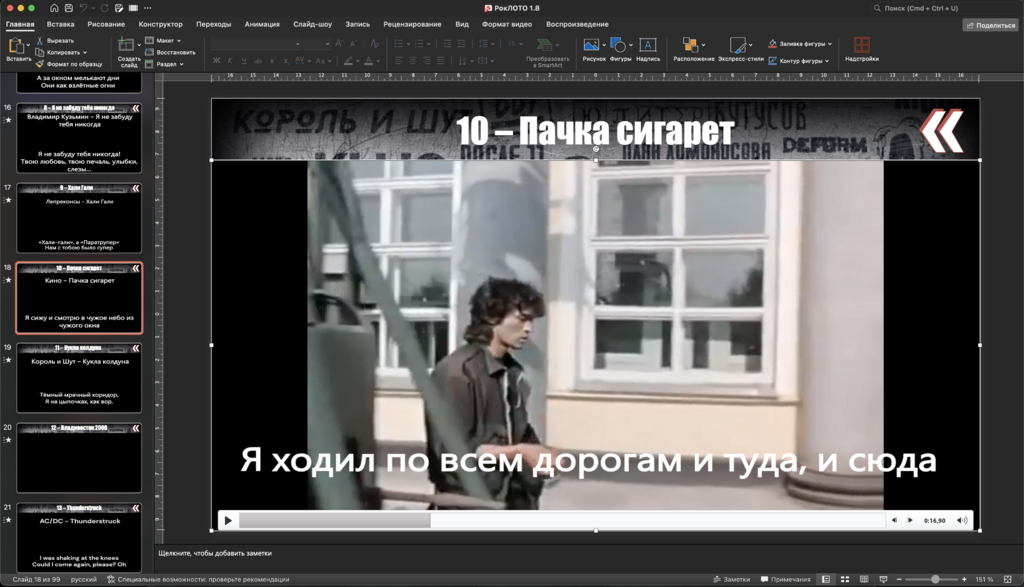
Task: Open the Вставка tab
Action: tap(60, 24)
